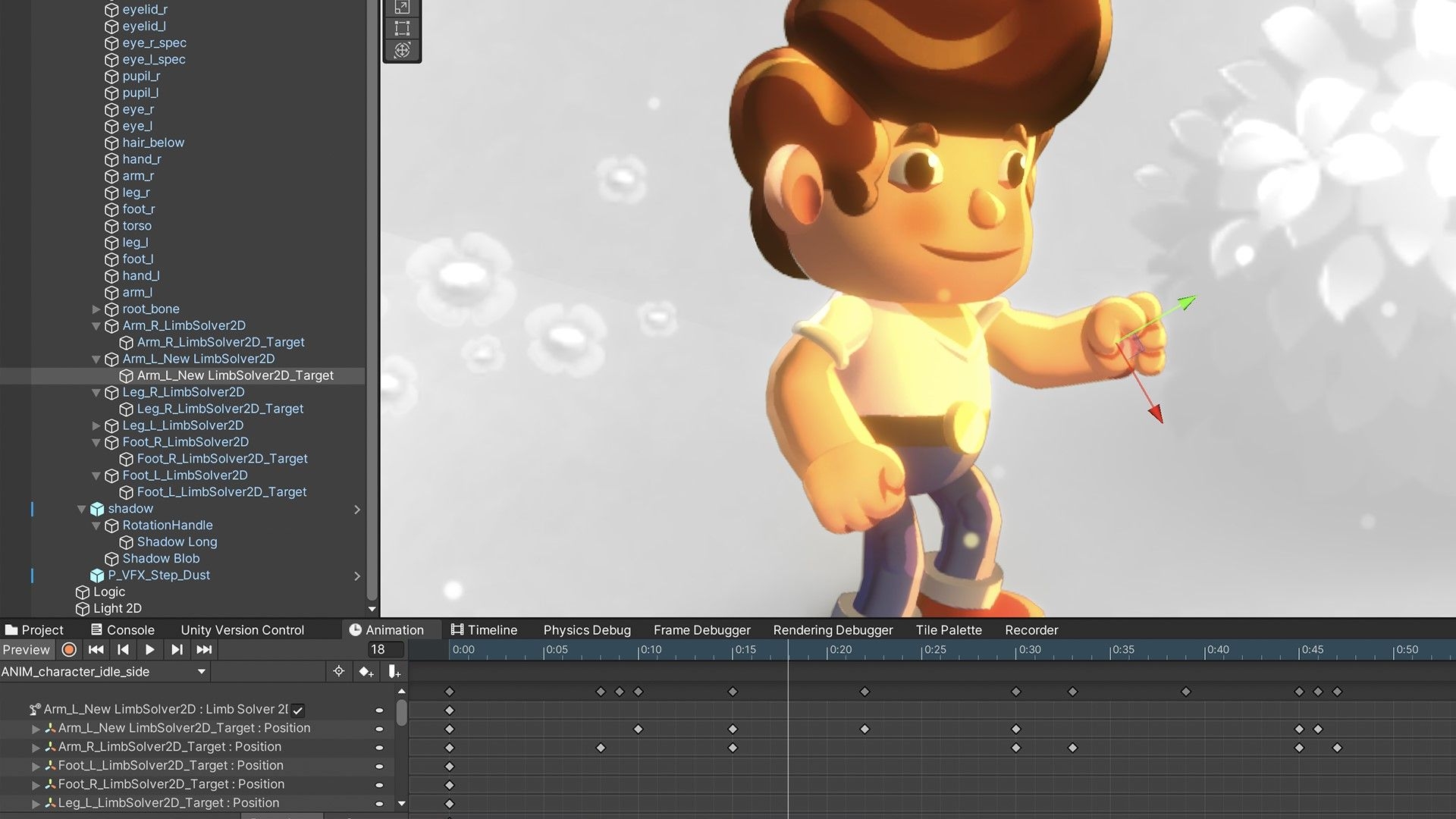The image size is (1456, 819).
Task: Click the record button to enable animation recording
Action: 68,649
